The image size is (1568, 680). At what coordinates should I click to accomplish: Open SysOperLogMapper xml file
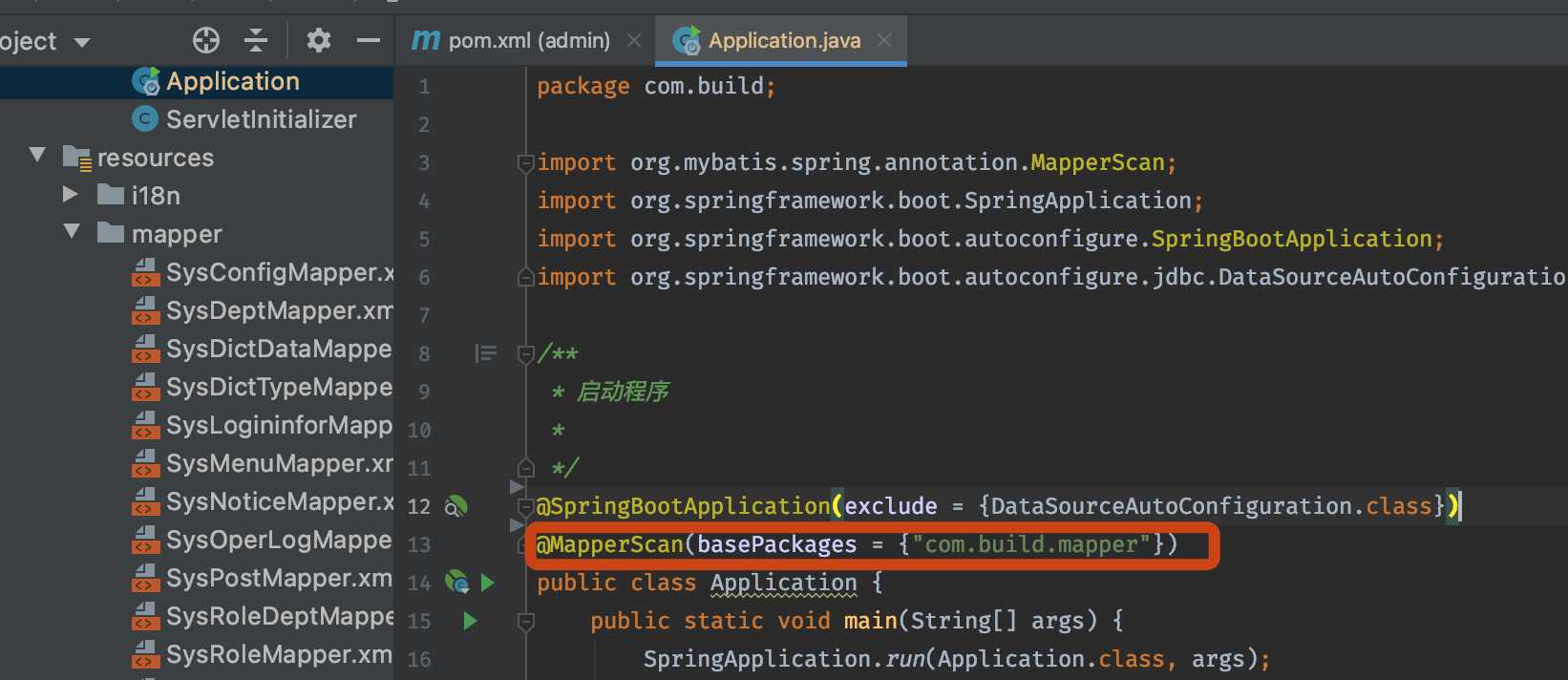pyautogui.click(x=279, y=540)
